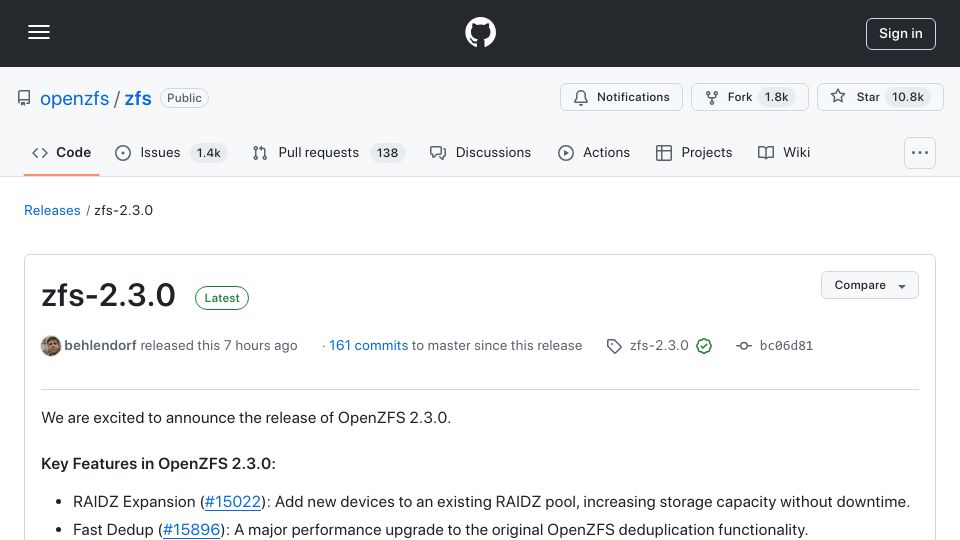
Task: Click the tag icon next to zfs-2.3.0
Action: (614, 346)
